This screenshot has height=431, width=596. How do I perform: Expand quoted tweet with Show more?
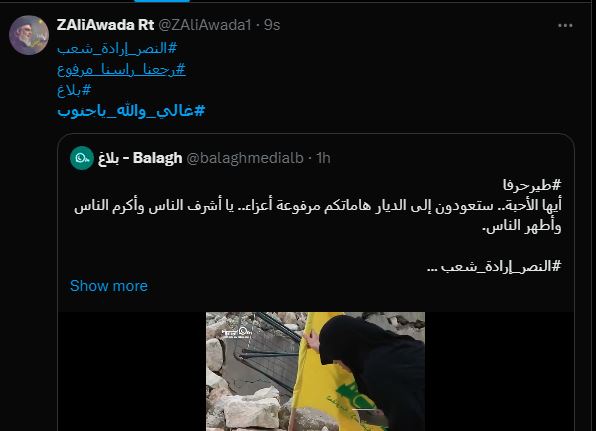click(109, 286)
